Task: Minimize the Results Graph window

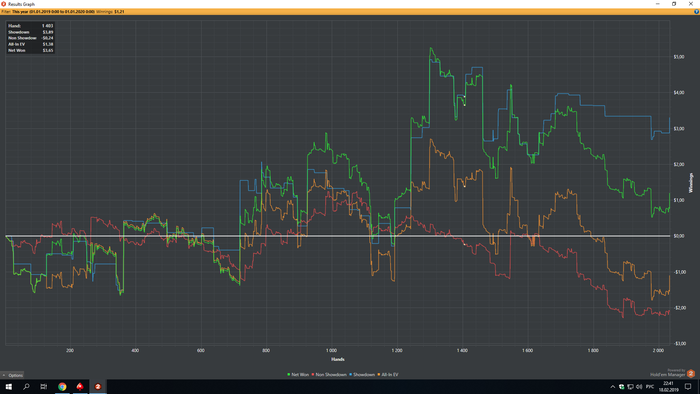Action: point(658,4)
